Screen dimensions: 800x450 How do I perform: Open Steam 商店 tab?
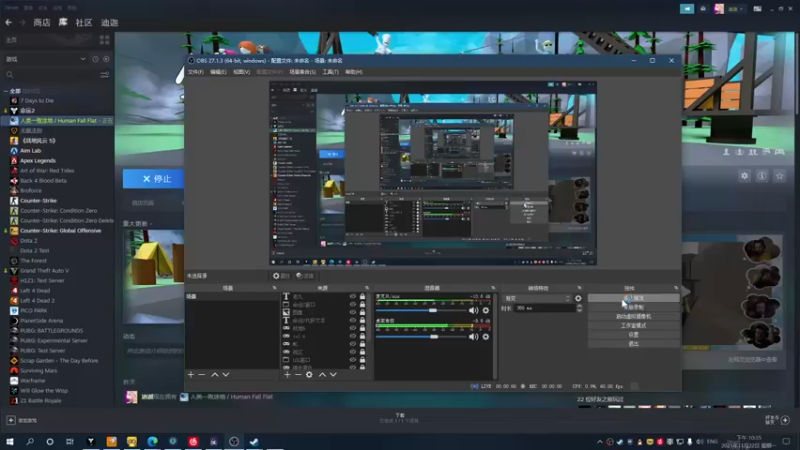[x=42, y=22]
